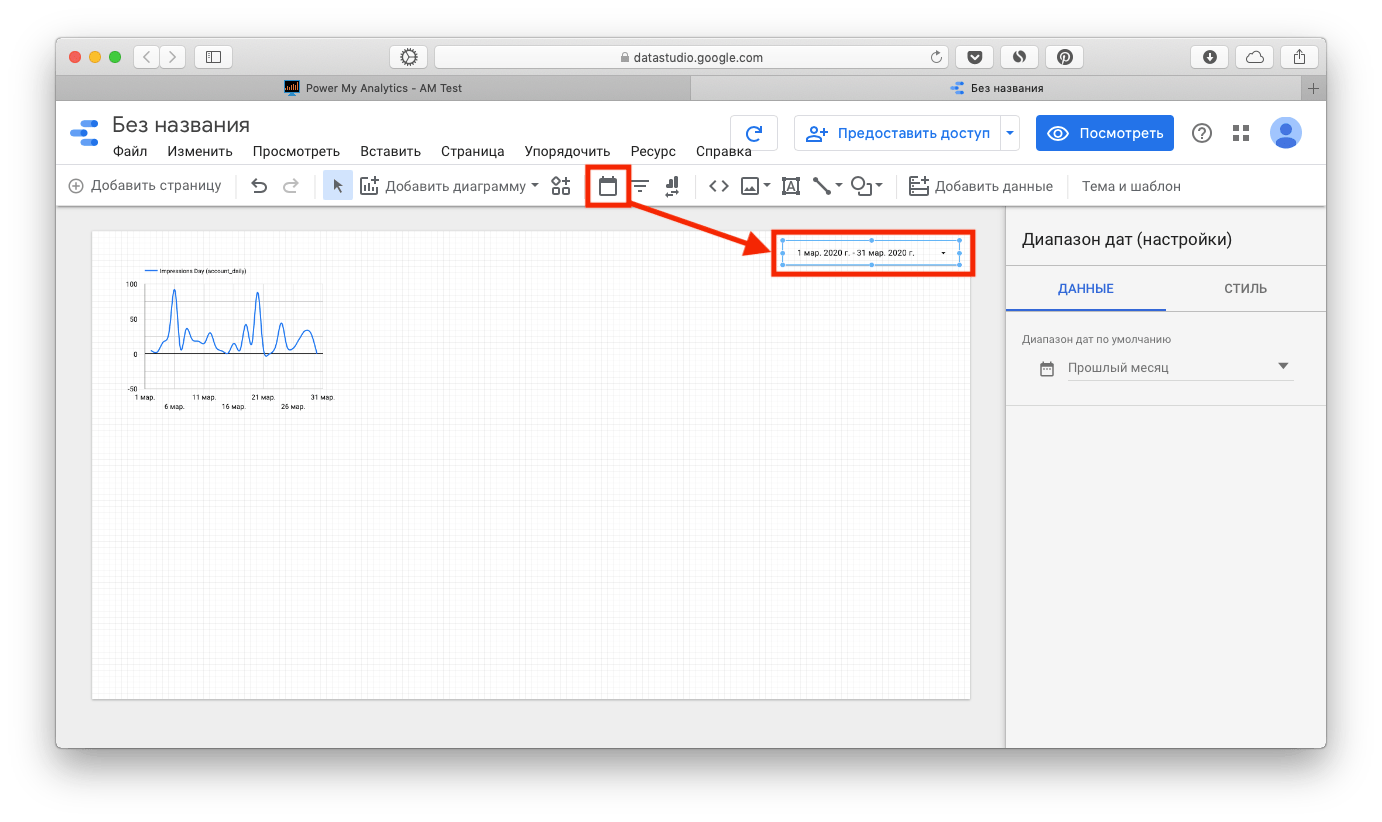This screenshot has height=822, width=1382.
Task: Click Добавить страницу button
Action: pyautogui.click(x=145, y=186)
